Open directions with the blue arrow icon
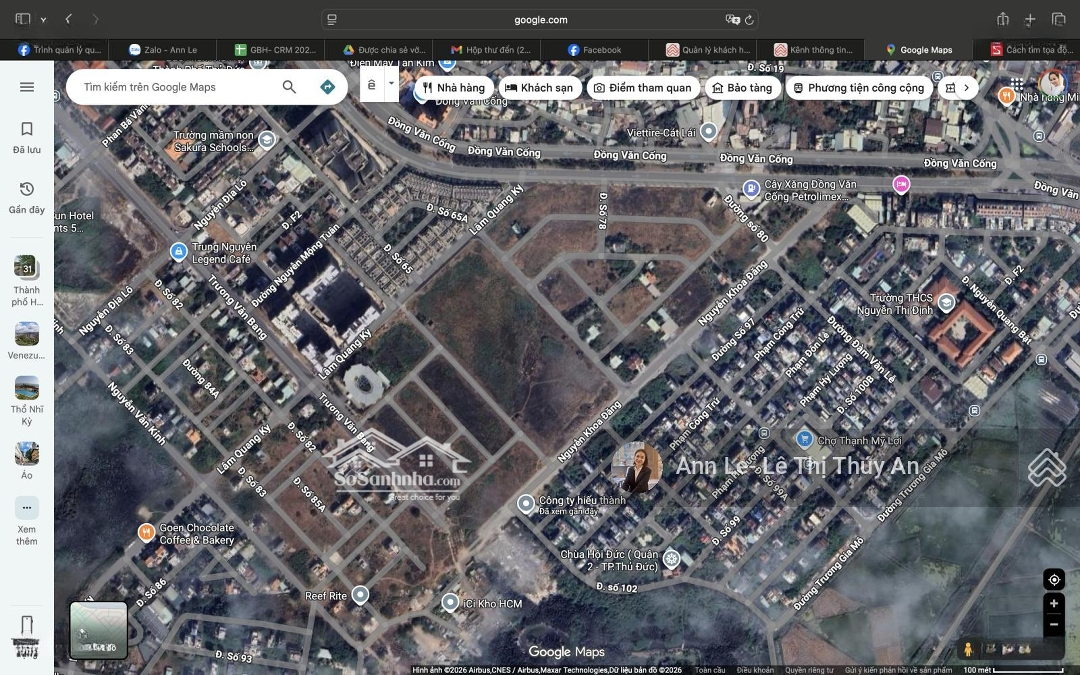Viewport: 1080px width, 675px height. pos(327,87)
